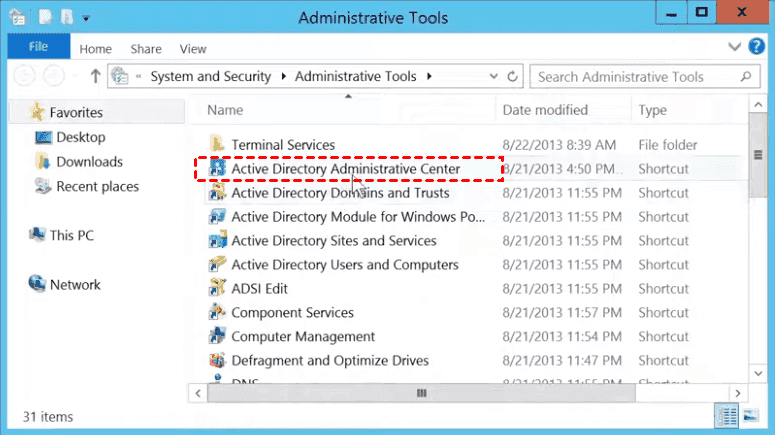This screenshot has width=775, height=435.
Task: Open the address bar history dropdown
Action: coord(492,77)
